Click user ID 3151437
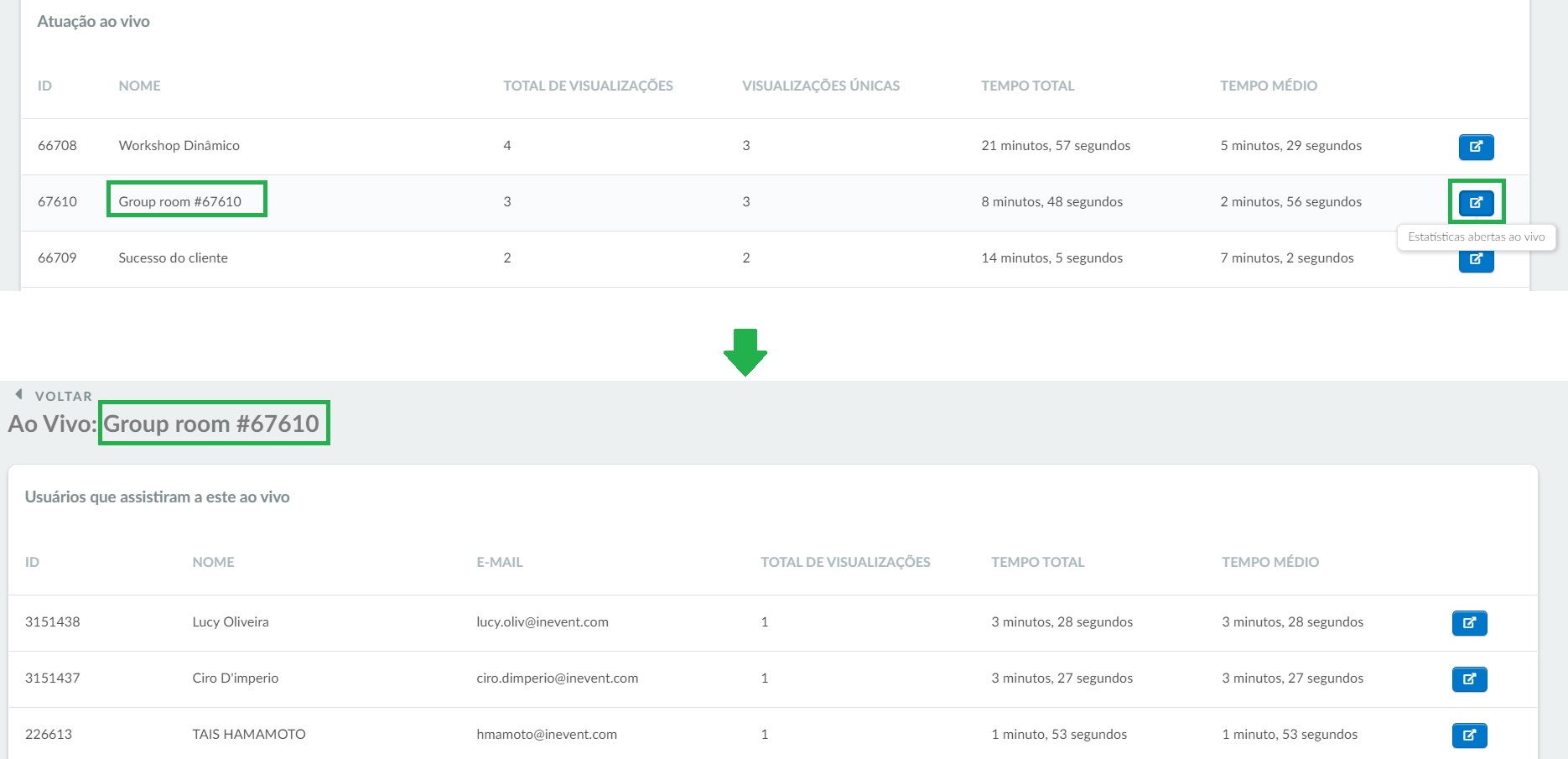 click(x=52, y=678)
